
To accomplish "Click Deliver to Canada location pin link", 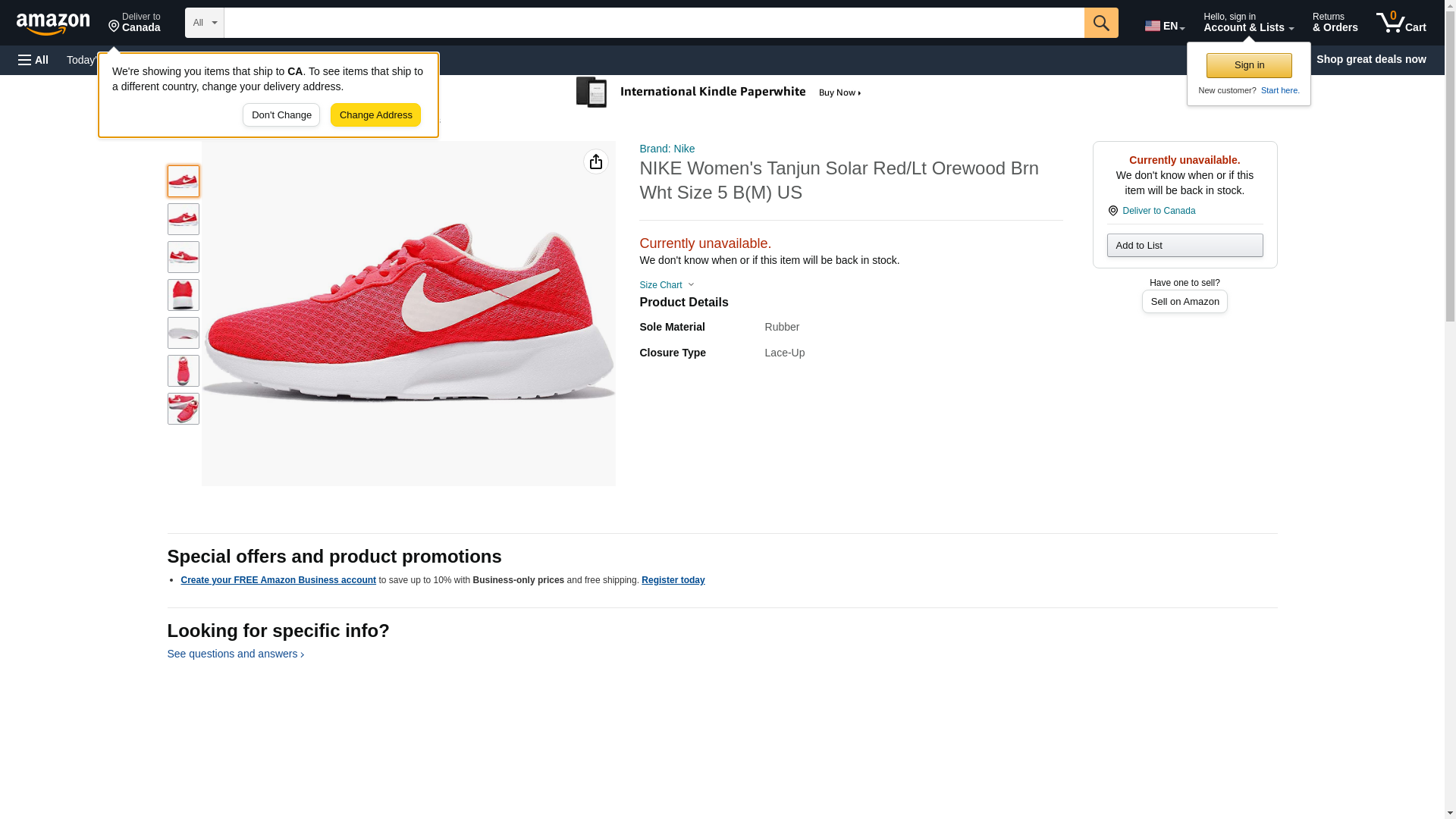I will 1158,211.
